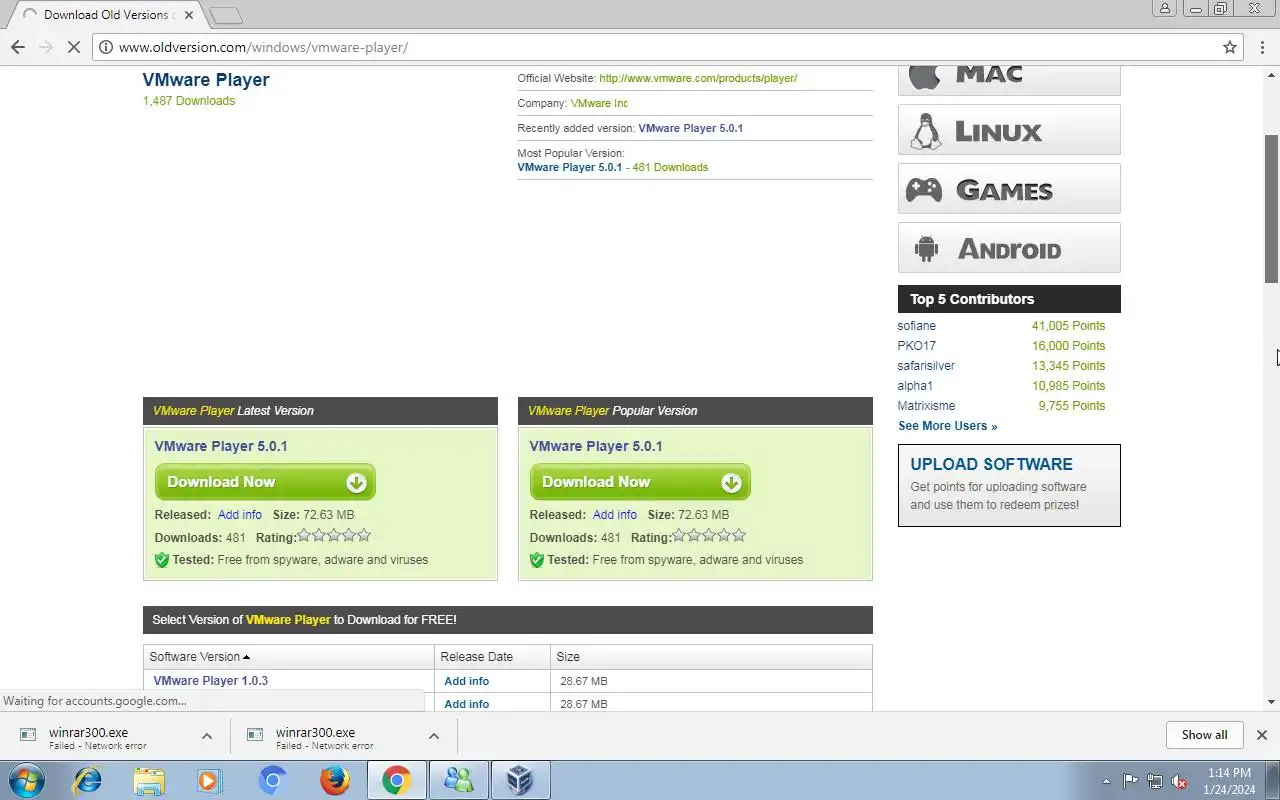Open recently added VMware Player 5.0.1 link
Screen dimensions: 1280x800
(690, 128)
